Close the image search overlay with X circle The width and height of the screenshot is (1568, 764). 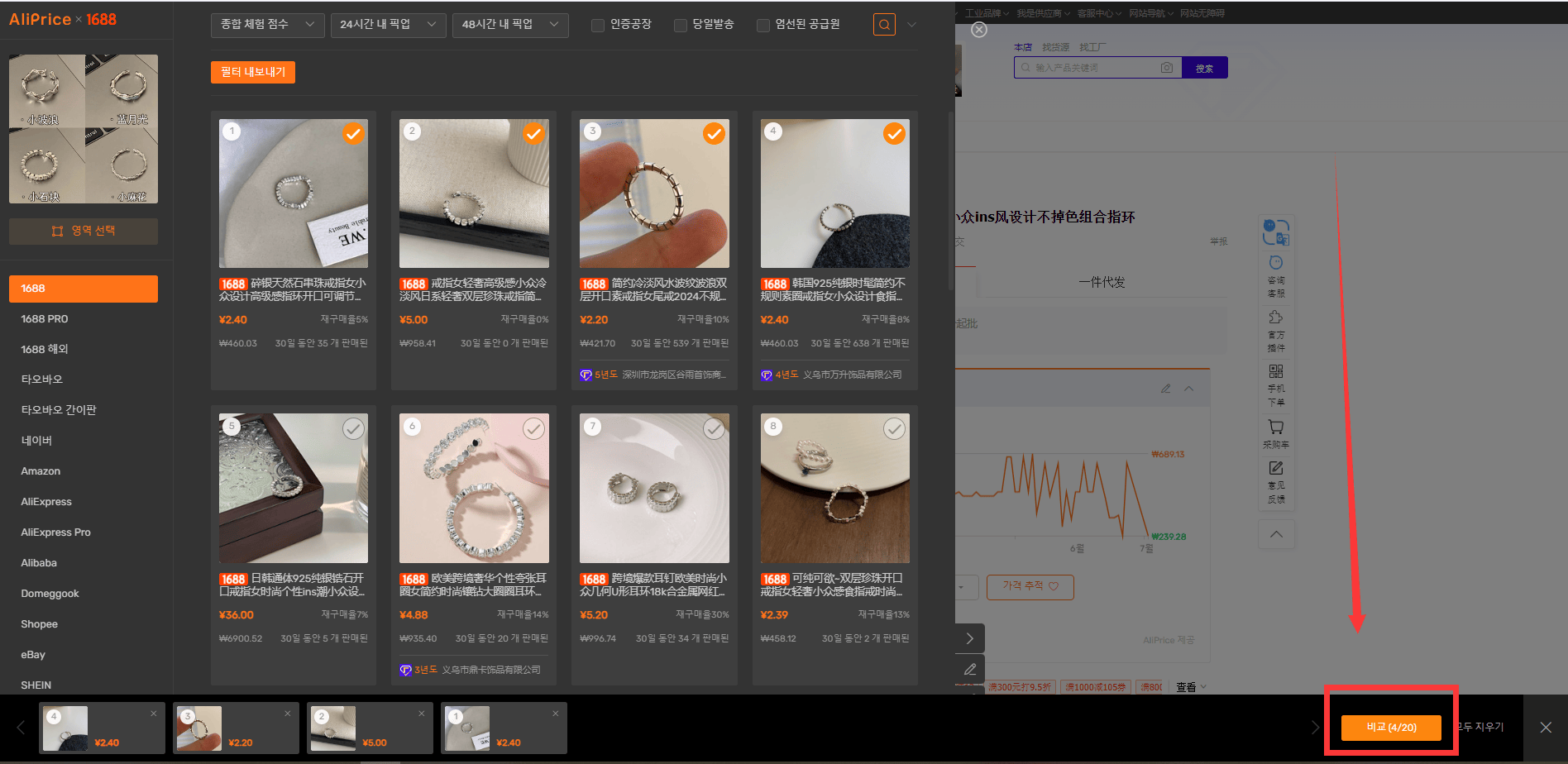click(979, 30)
